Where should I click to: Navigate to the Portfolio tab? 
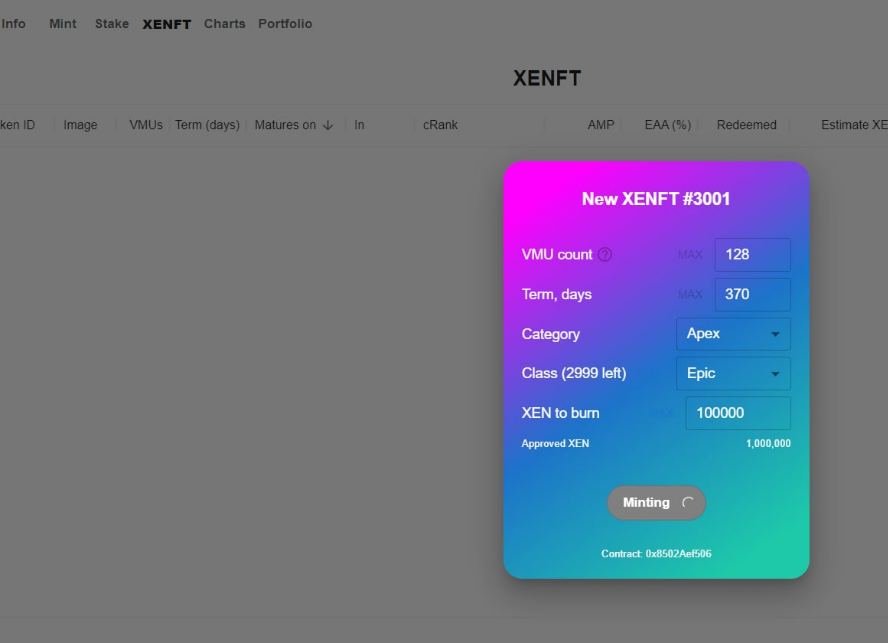coord(285,24)
